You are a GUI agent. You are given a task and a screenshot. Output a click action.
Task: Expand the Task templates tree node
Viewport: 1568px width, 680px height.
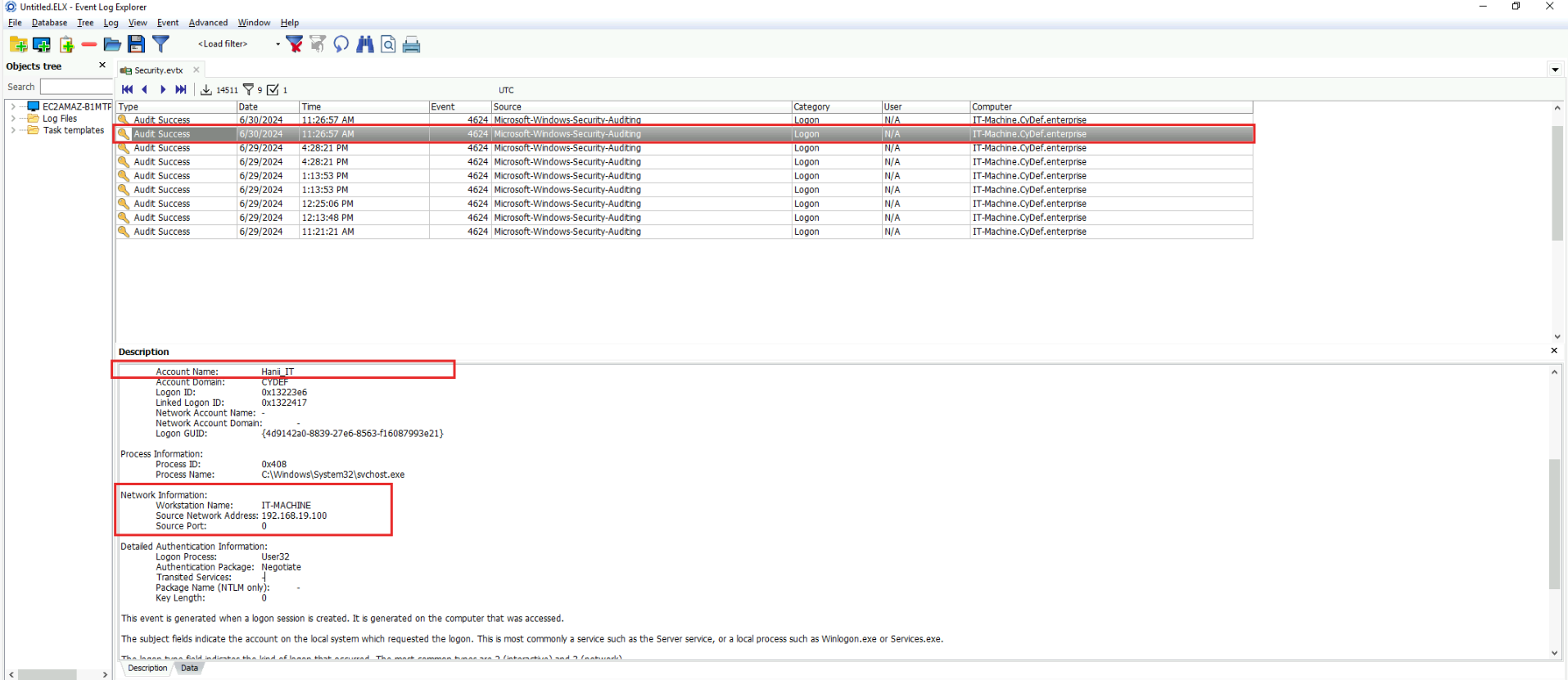pos(13,130)
